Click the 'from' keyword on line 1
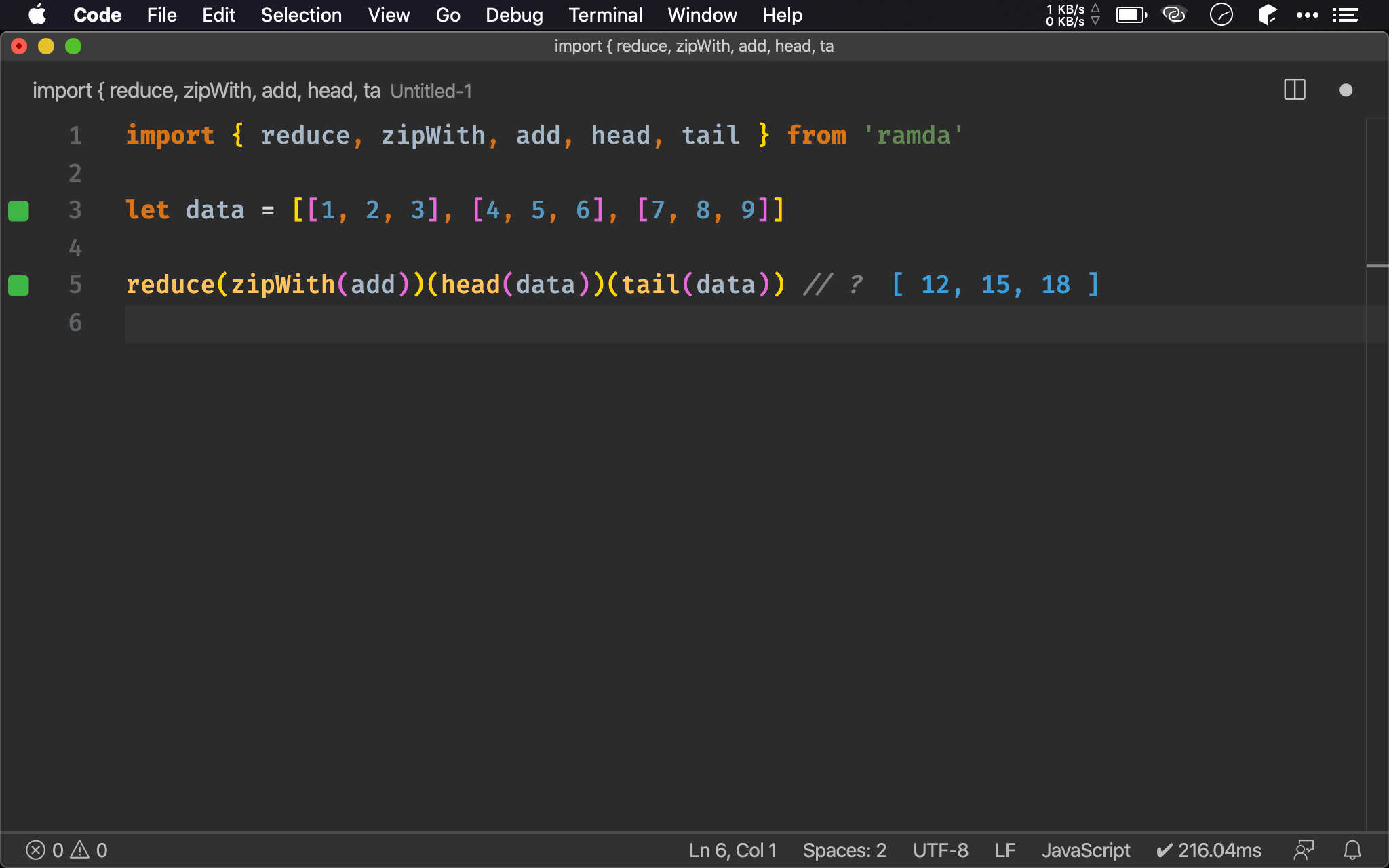Image resolution: width=1389 pixels, height=868 pixels. 817,136
